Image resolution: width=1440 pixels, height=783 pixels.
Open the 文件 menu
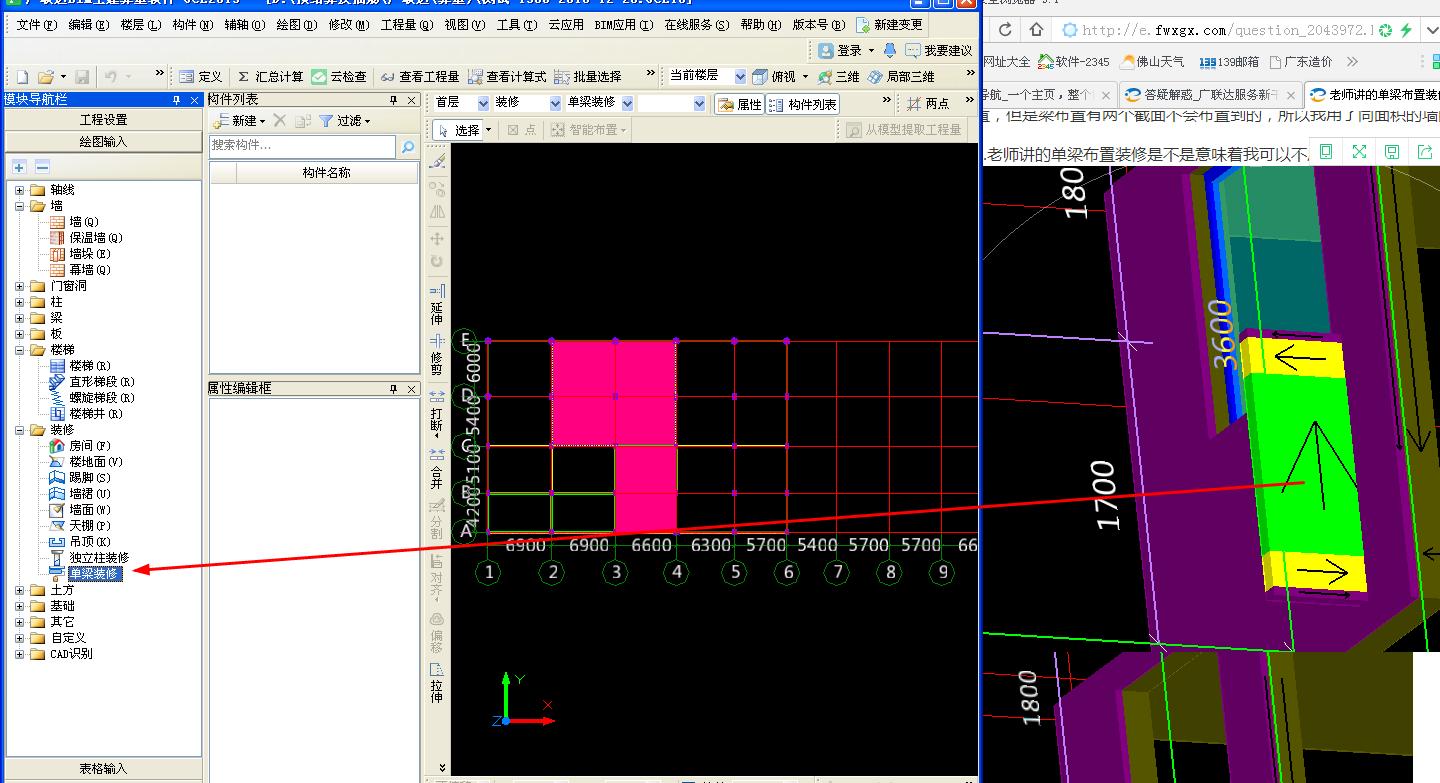coord(38,25)
